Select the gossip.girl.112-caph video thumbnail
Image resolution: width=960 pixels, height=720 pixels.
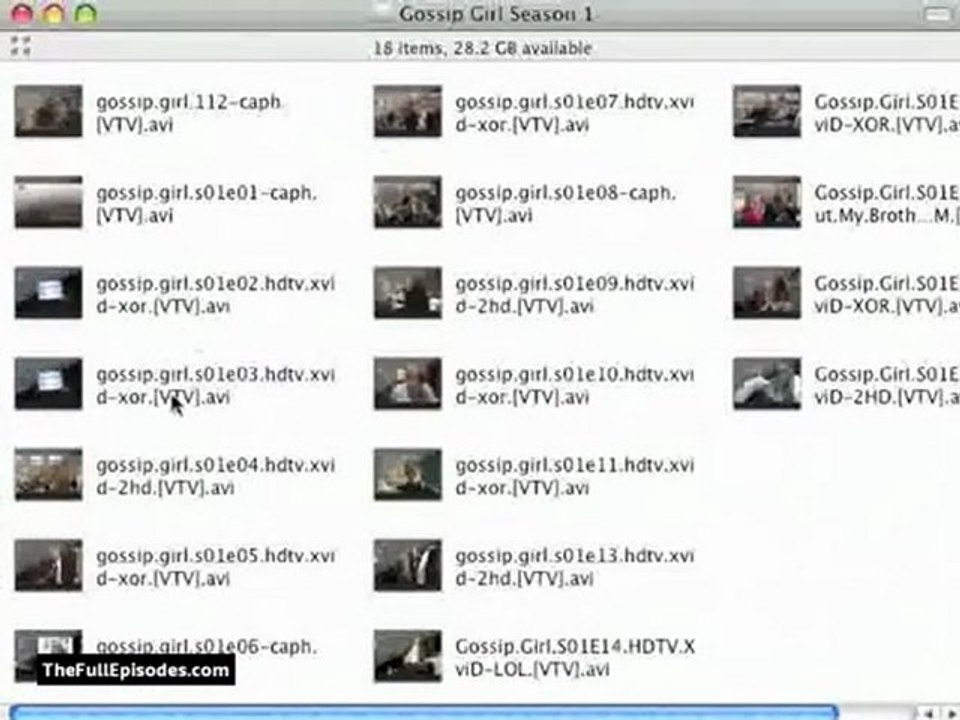pyautogui.click(x=48, y=111)
